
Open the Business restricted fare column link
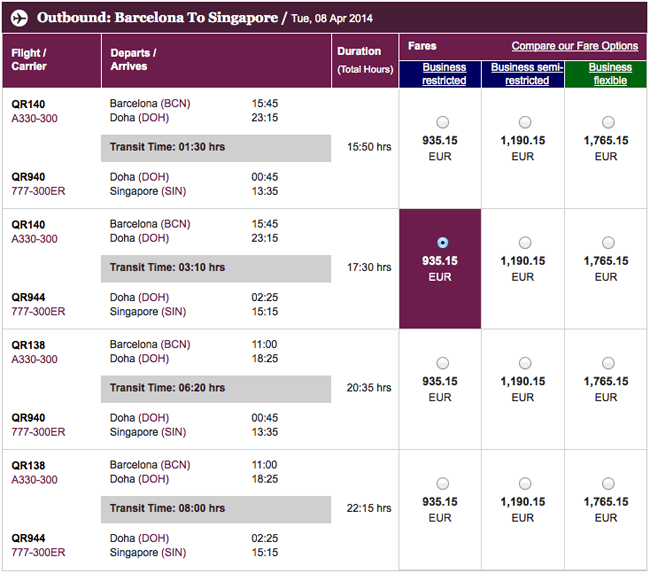(x=444, y=74)
